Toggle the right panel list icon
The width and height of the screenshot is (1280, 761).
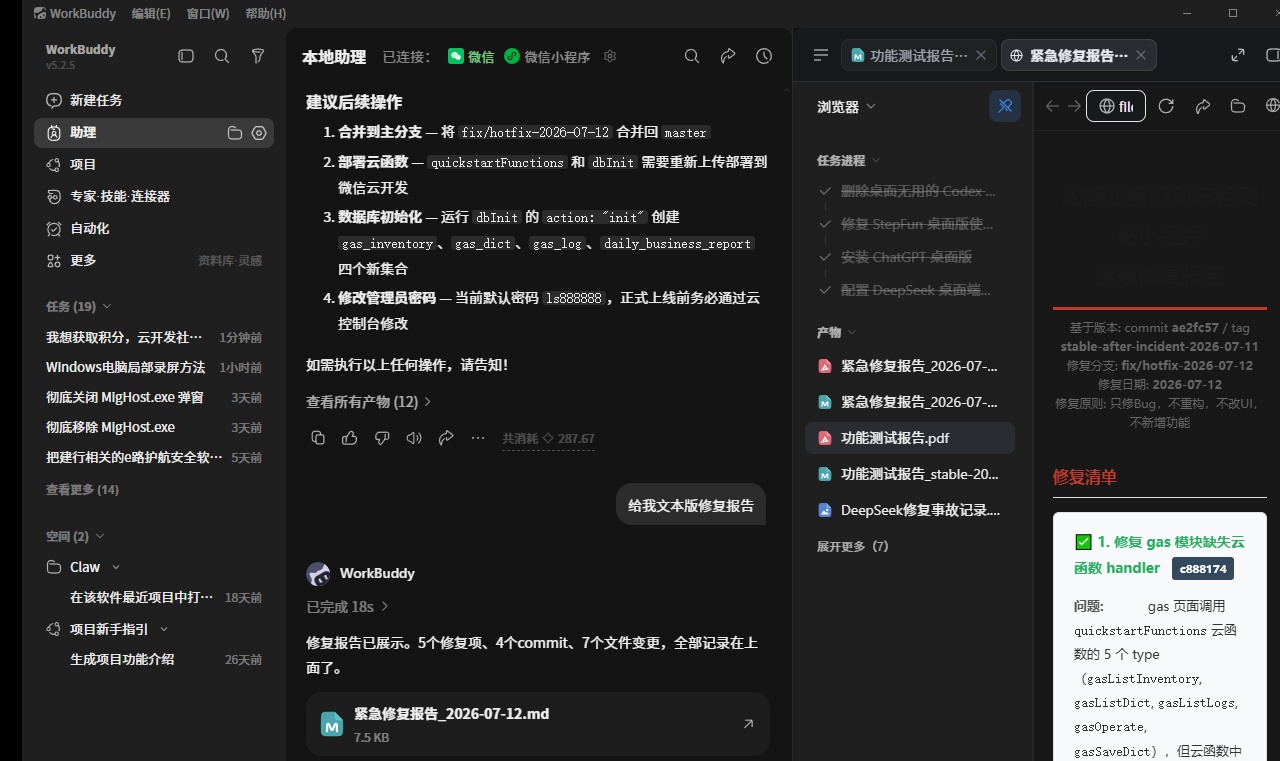[821, 55]
